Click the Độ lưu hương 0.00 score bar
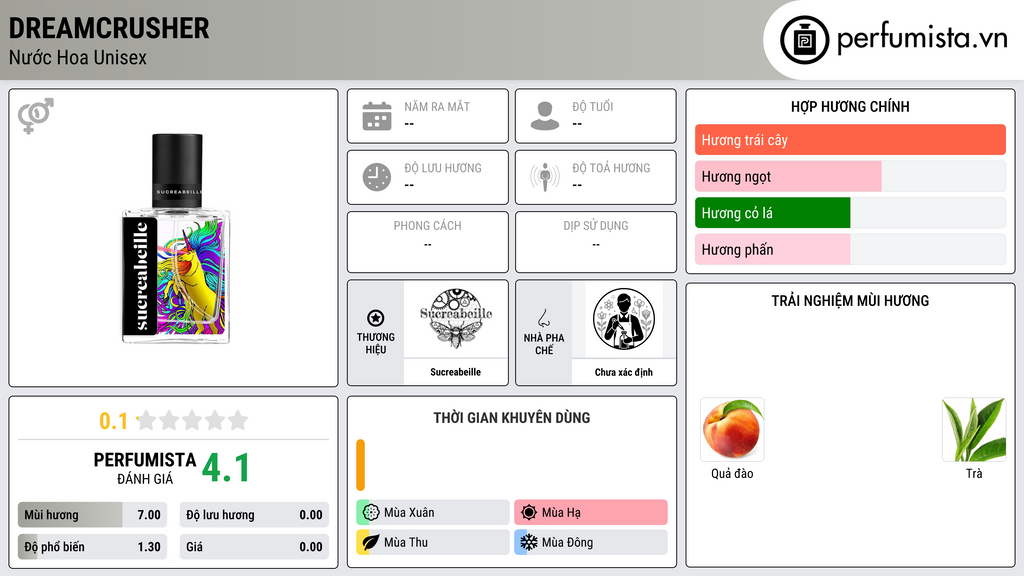This screenshot has width=1024, height=576. pyautogui.click(x=254, y=515)
